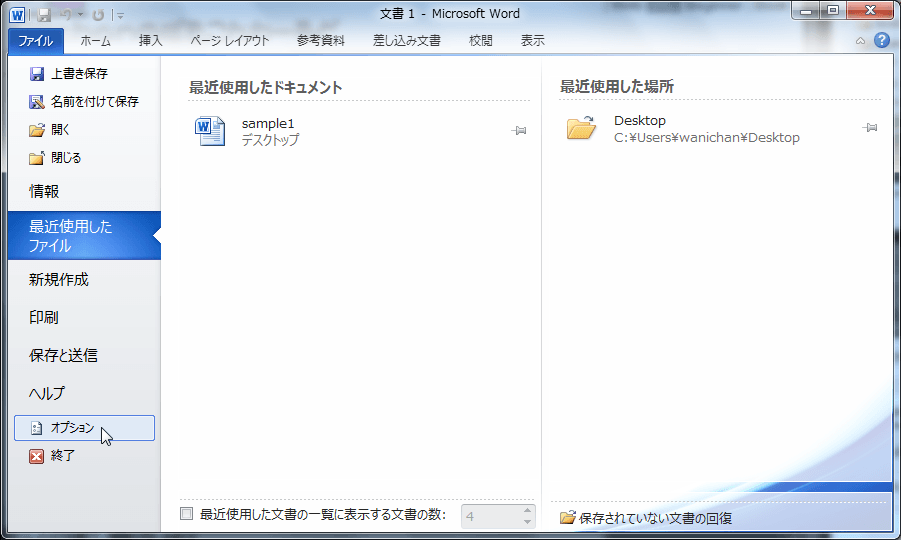Minimize the Word window
Screen dimensions: 901x540
[806, 11]
